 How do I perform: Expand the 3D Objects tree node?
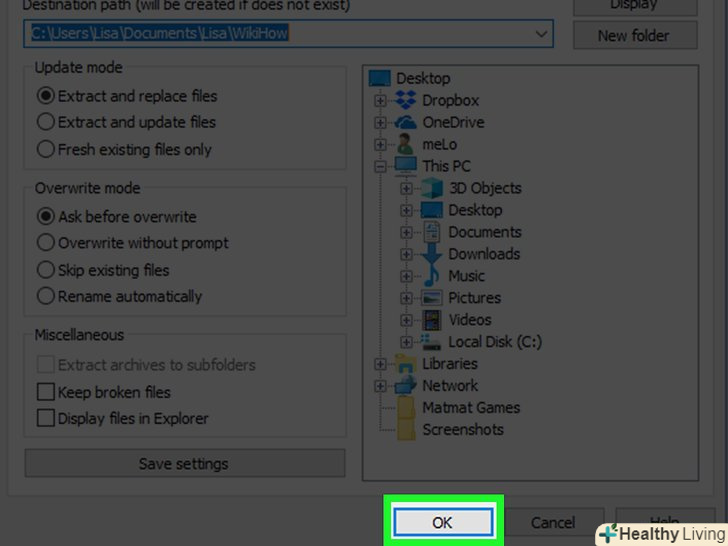click(406, 188)
